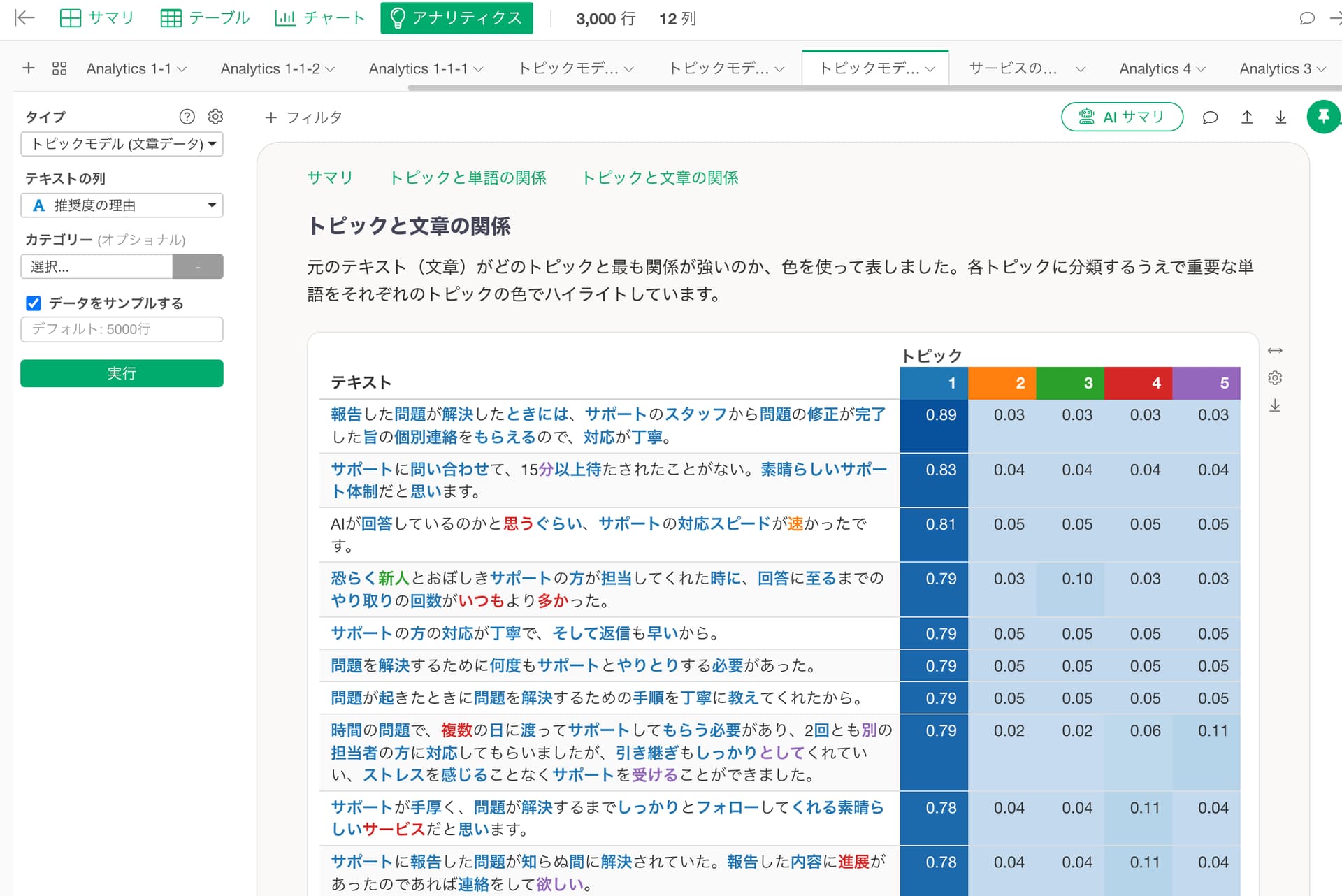The height and width of the screenshot is (896, 1342).
Task: Click the text row starting 時間の問題で
Action: (x=609, y=753)
